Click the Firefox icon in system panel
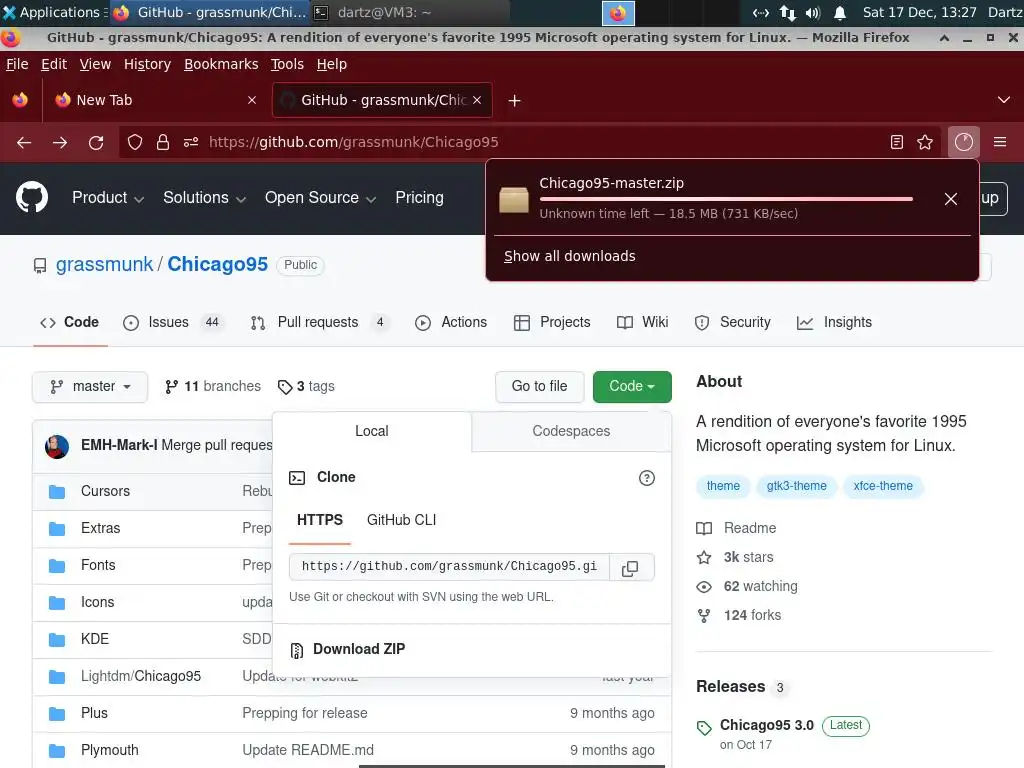 point(618,13)
